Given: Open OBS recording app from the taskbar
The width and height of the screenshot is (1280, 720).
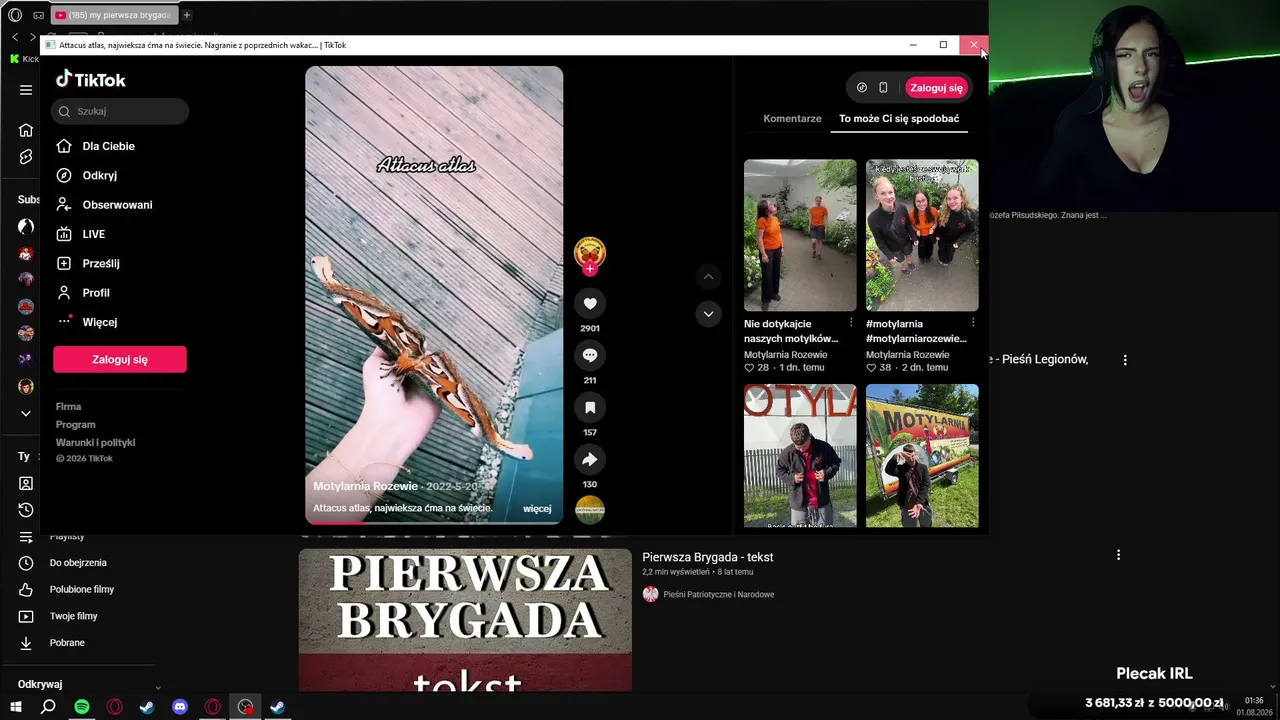Looking at the screenshot, I should (245, 707).
